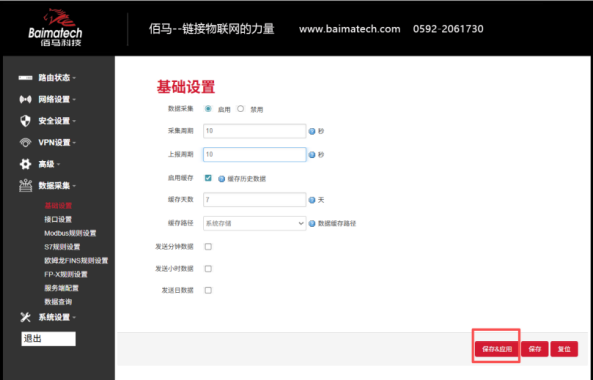Click the router icon beside 路由状态
The width and height of the screenshot is (593, 380).
(25, 78)
